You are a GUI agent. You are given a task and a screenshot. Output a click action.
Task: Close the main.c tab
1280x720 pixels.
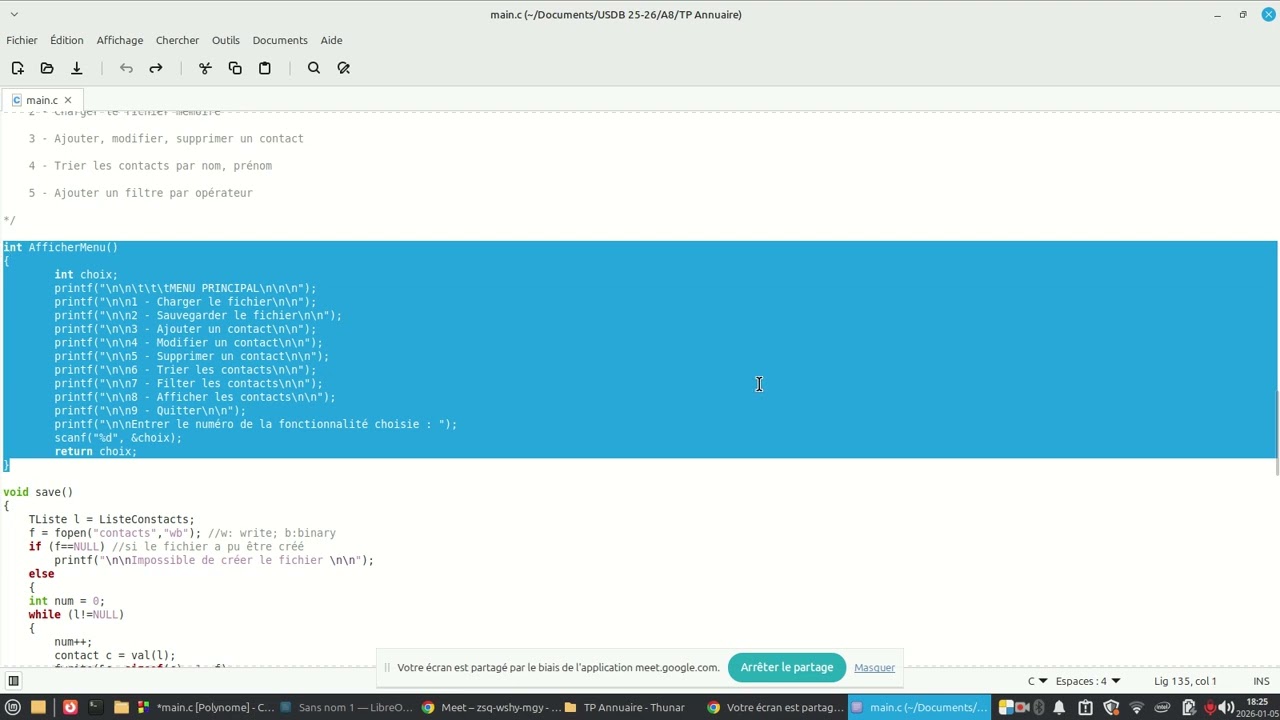(68, 100)
